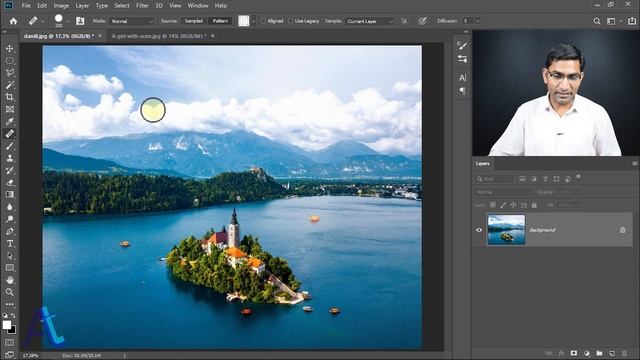The width and height of the screenshot is (640, 360).
Task: Enable the Aligned checkbox
Action: [264, 21]
